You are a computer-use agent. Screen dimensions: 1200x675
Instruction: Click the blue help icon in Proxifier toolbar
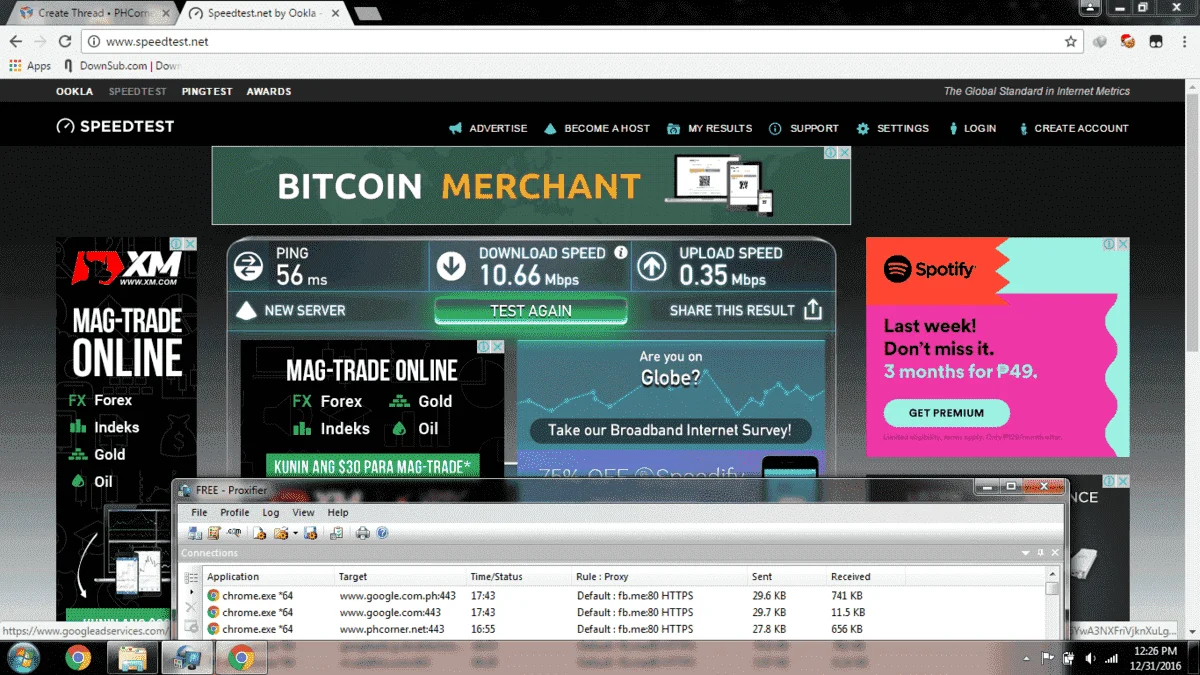pos(382,533)
